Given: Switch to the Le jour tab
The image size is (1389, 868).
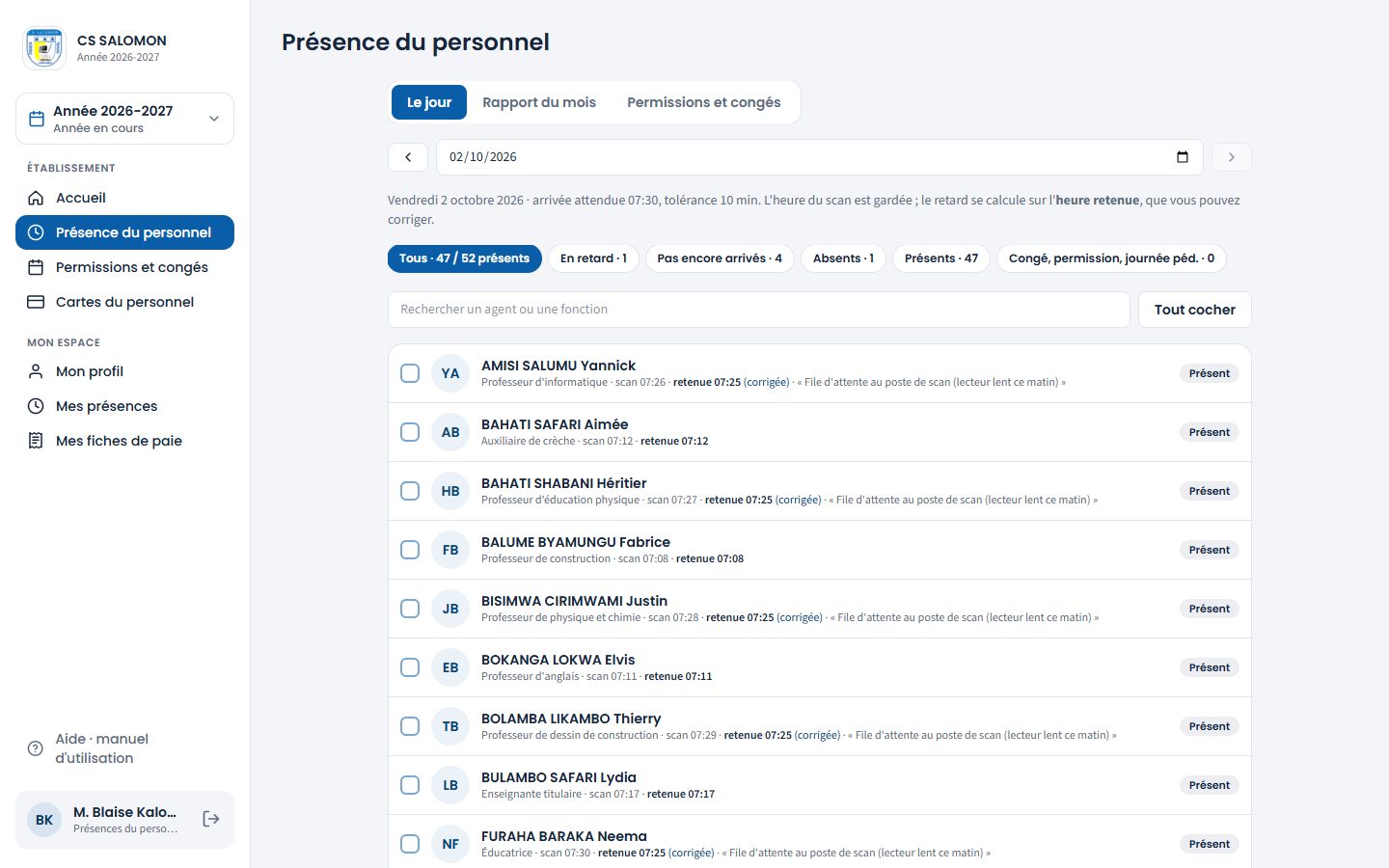Looking at the screenshot, I should (x=429, y=102).
